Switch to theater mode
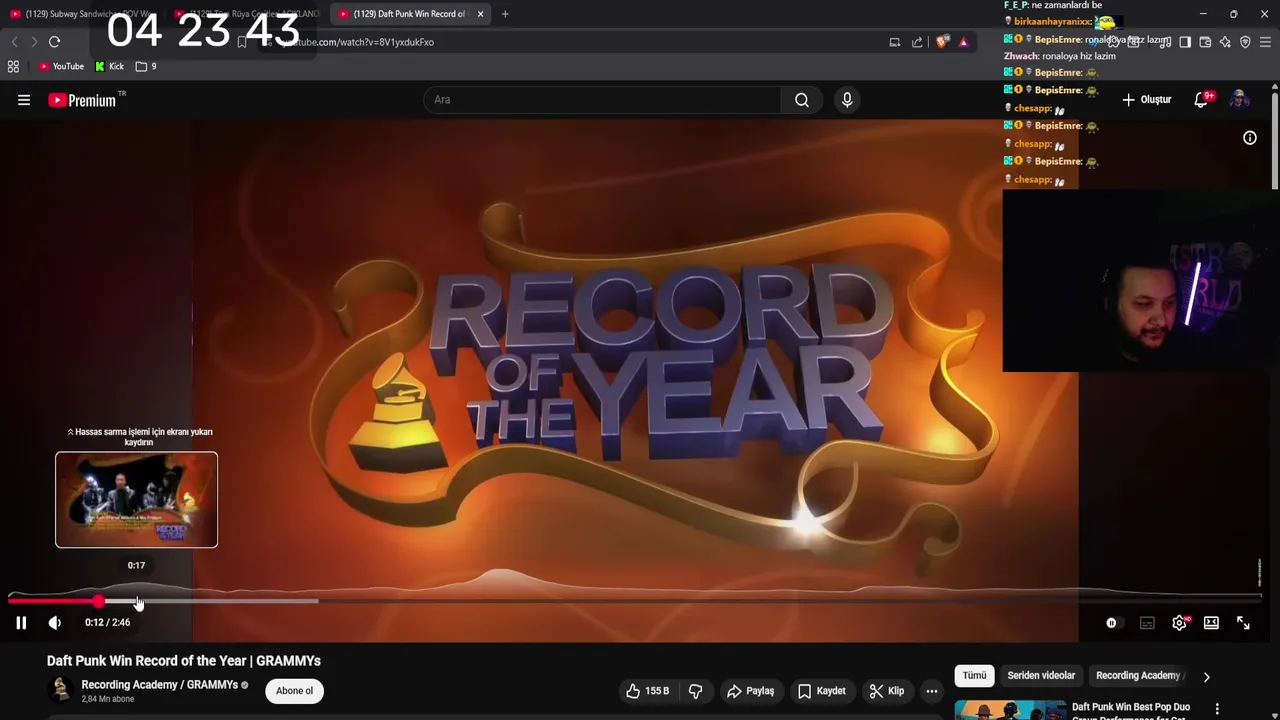Image resolution: width=1280 pixels, height=720 pixels. [x=1211, y=623]
